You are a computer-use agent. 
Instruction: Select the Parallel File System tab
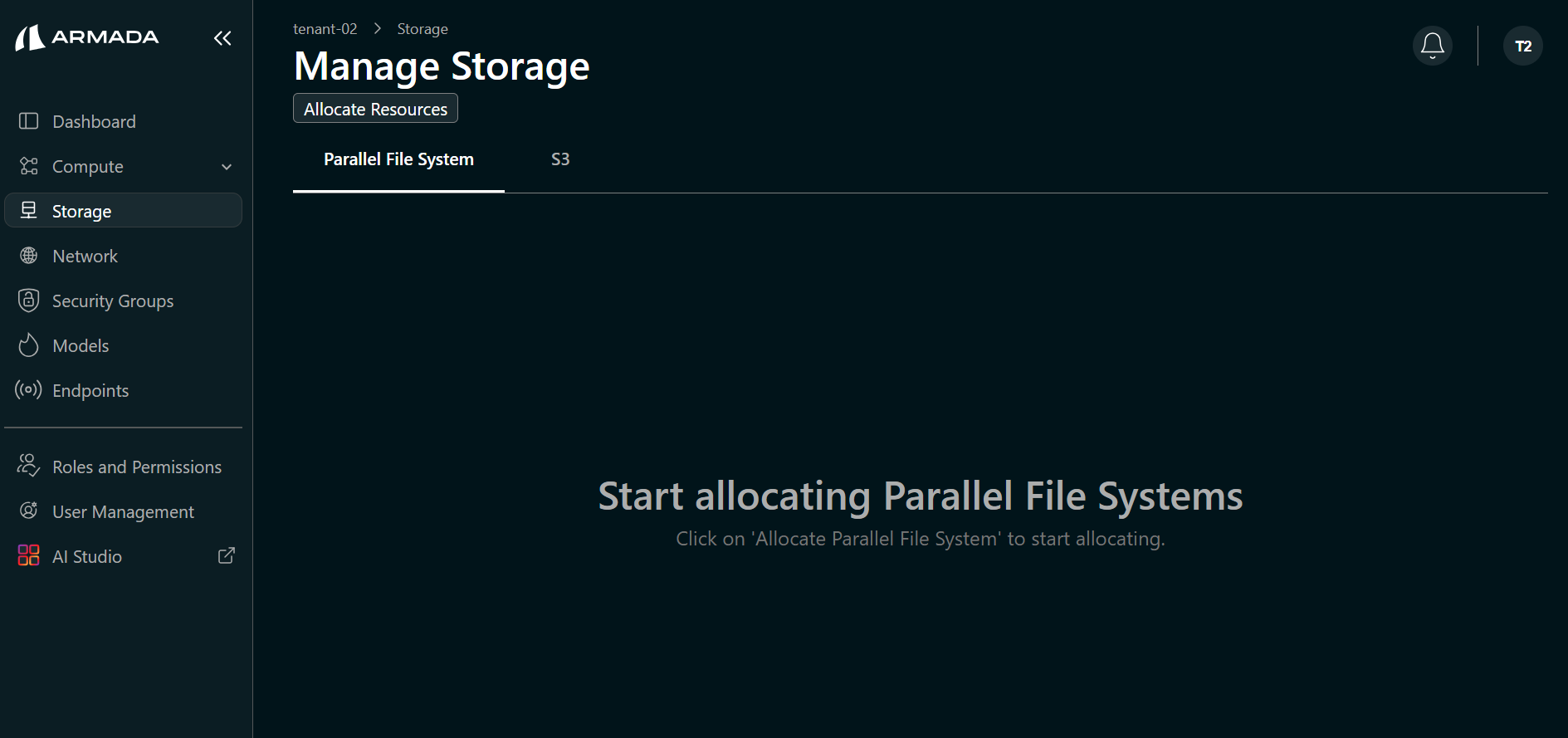click(x=398, y=159)
